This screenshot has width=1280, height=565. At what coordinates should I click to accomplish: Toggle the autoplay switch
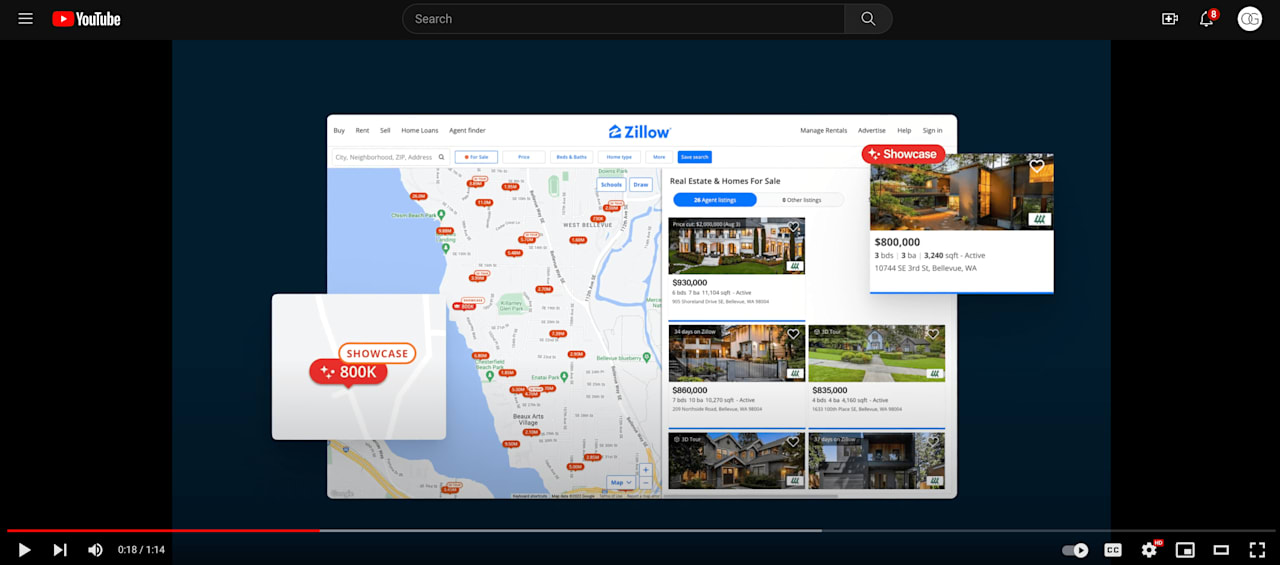(x=1075, y=550)
